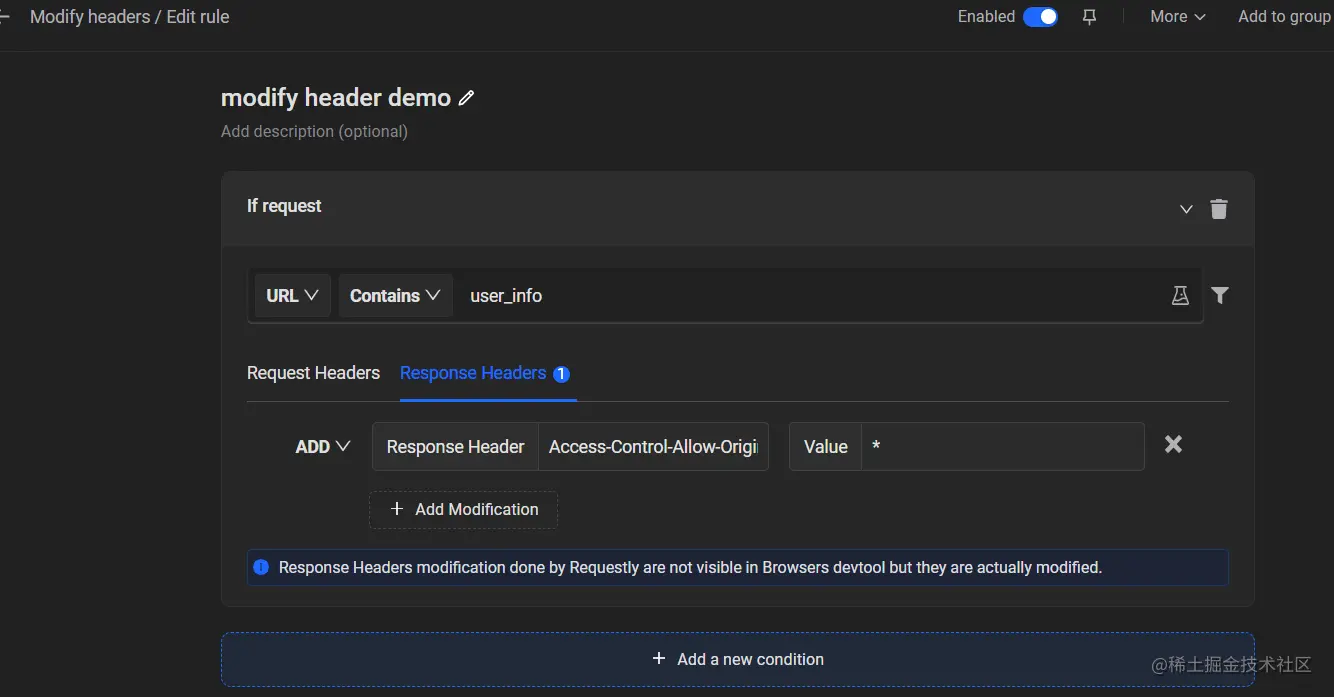
Task: Click Add to group button
Action: (x=1284, y=17)
